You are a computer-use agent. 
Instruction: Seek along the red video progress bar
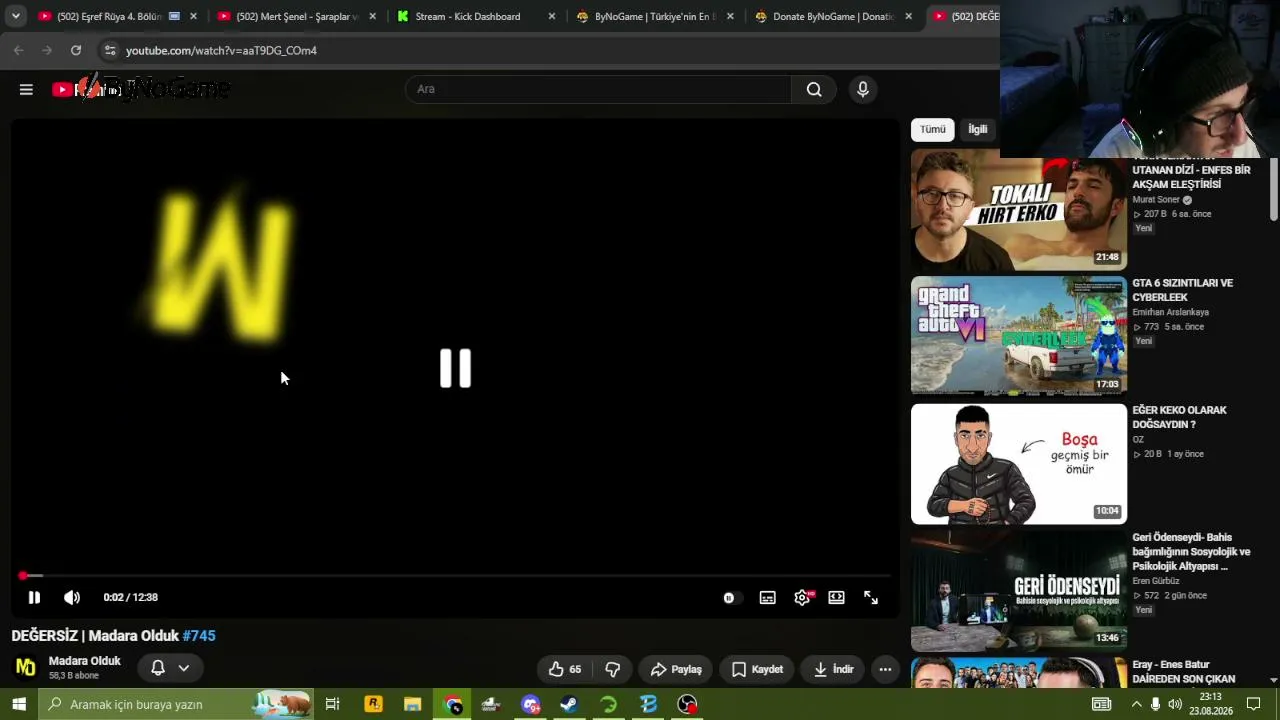[455, 576]
